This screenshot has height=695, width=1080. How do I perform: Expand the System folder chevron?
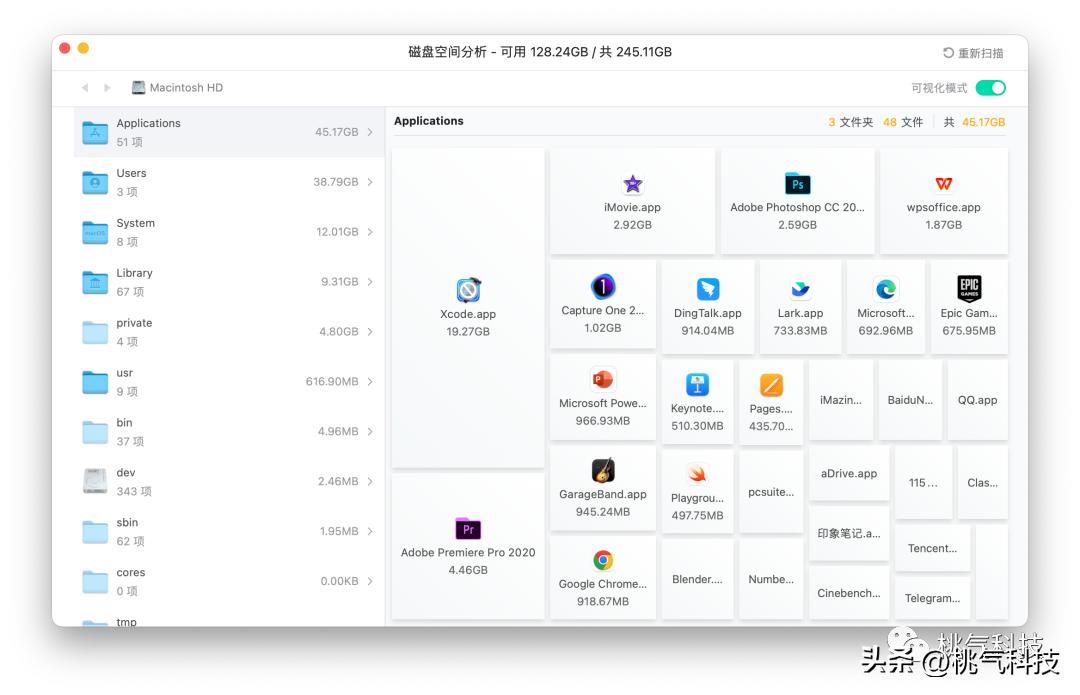(368, 231)
